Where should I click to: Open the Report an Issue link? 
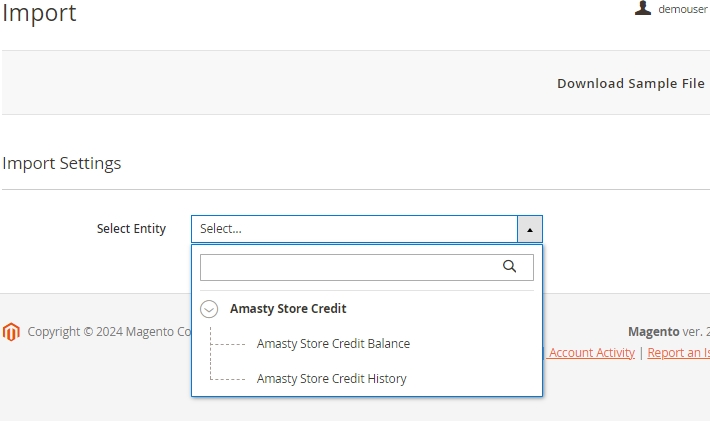(678, 353)
